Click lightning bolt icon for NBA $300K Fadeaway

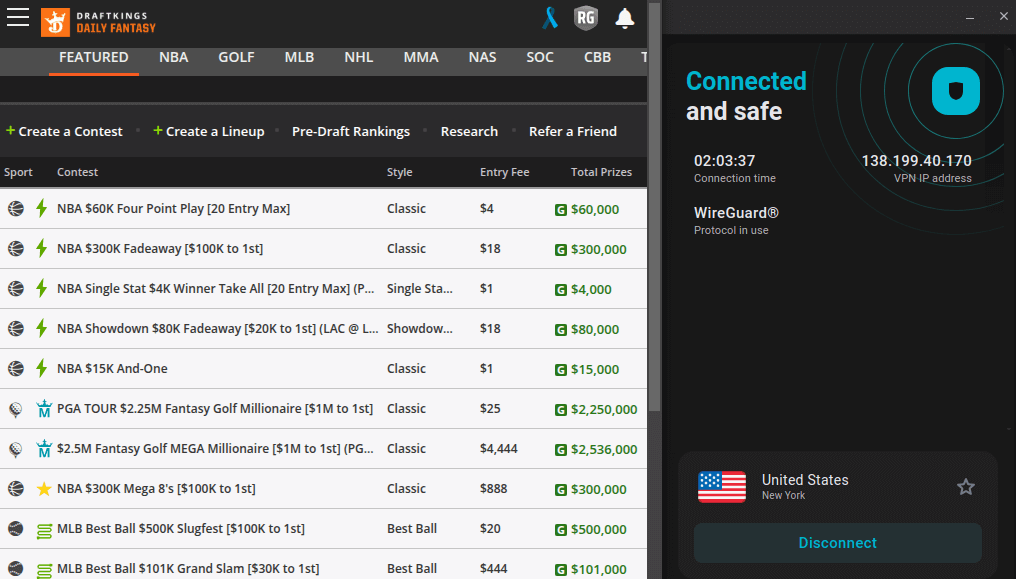[41, 248]
